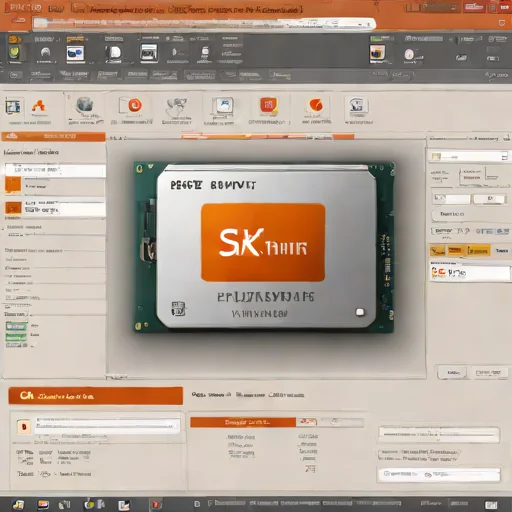Image resolution: width=512 pixels, height=512 pixels.
Task: Click the white input field in left panel
Action: coord(55,170)
